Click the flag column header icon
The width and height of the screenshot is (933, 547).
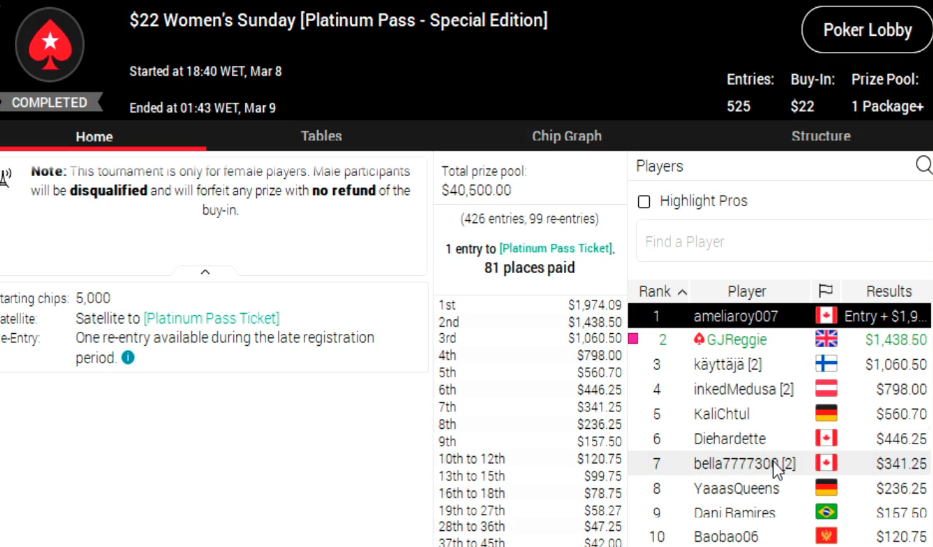click(825, 291)
